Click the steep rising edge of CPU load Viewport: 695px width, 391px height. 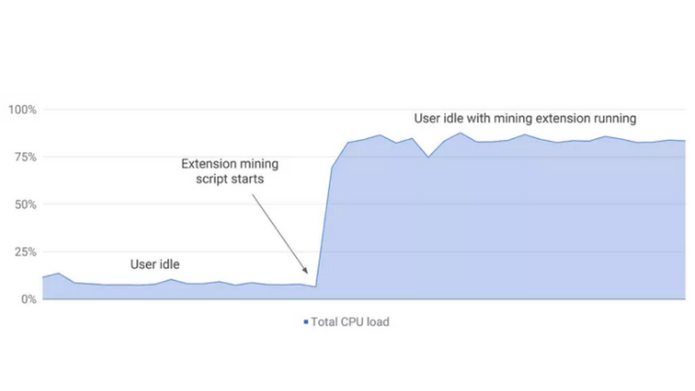point(324,226)
